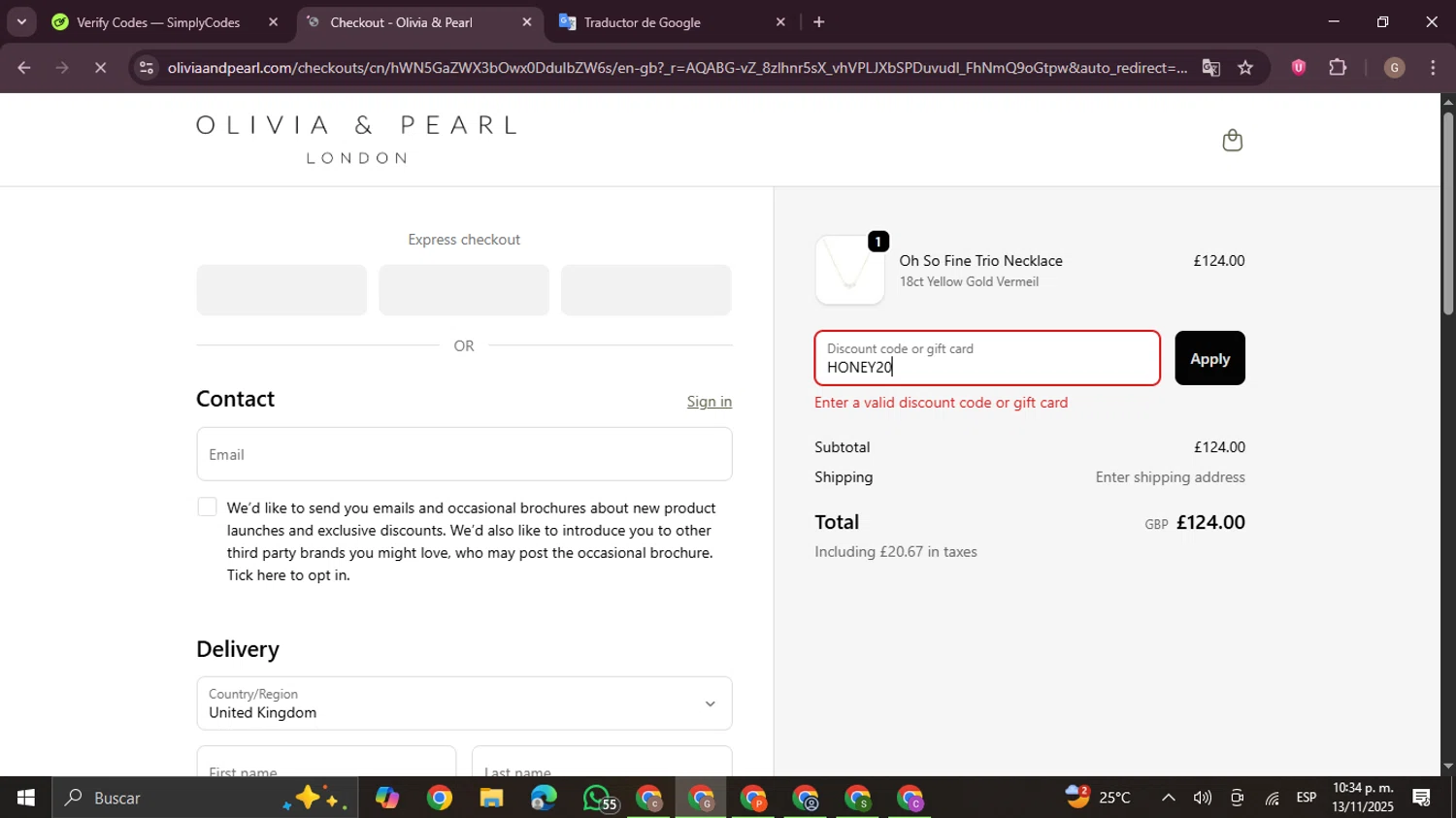Open the Chrome three-dot menu
Image resolution: width=1456 pixels, height=818 pixels.
(x=1433, y=68)
